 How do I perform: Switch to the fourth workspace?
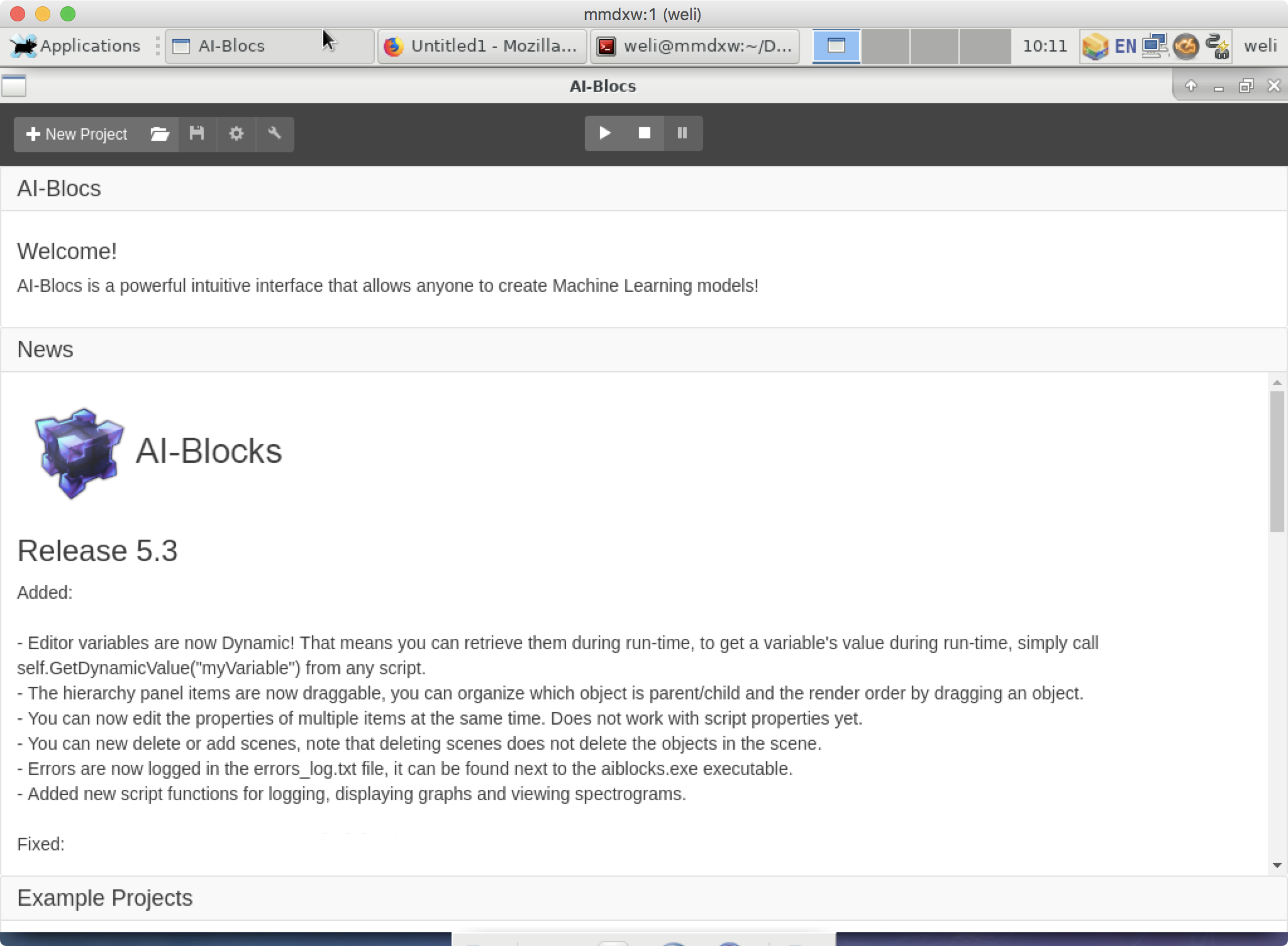point(984,46)
